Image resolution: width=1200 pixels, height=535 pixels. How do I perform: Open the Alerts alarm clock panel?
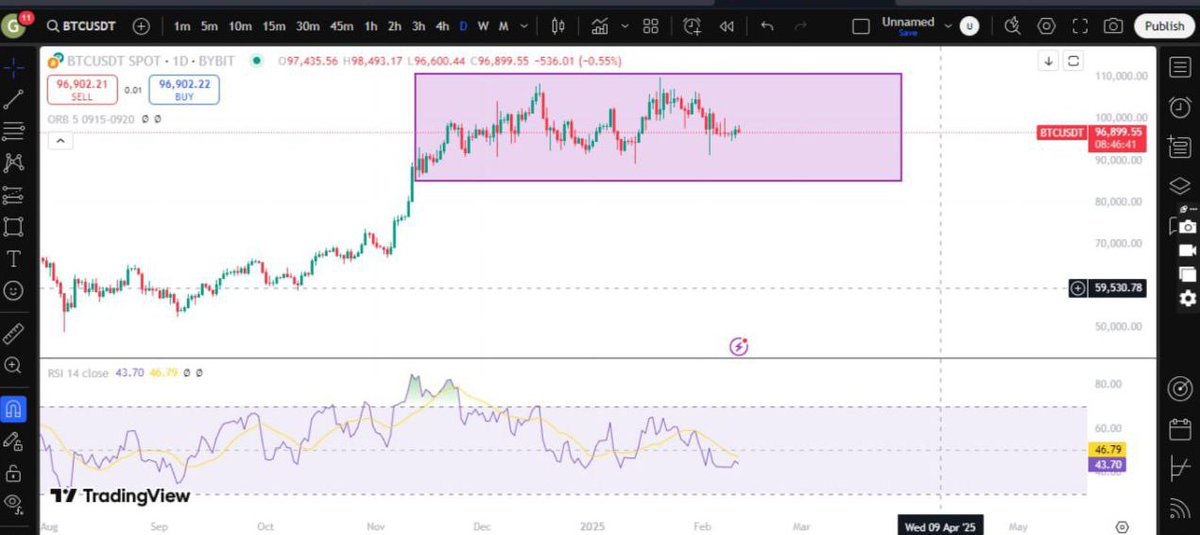tap(1179, 106)
